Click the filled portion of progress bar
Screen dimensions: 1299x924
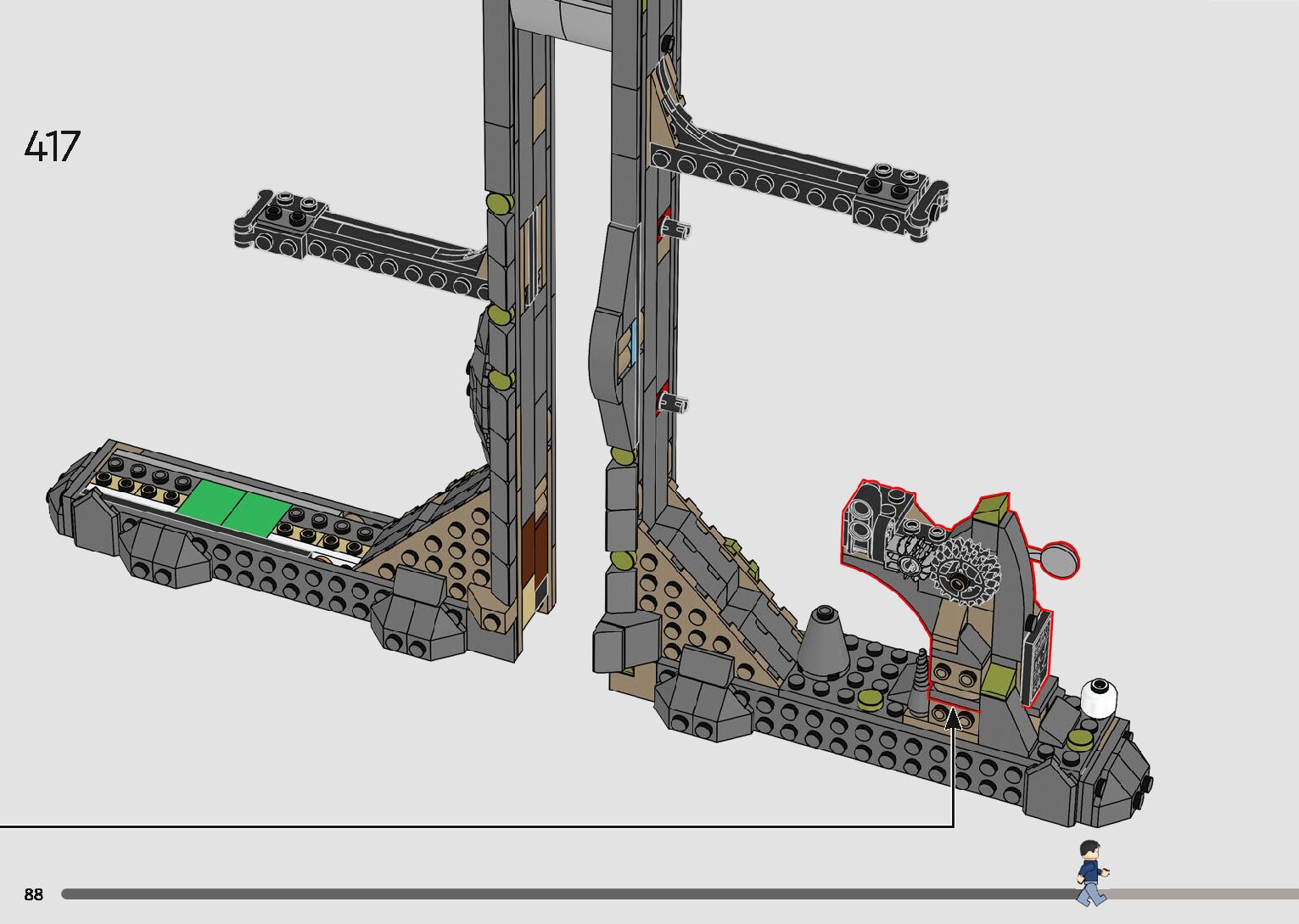click(x=560, y=893)
